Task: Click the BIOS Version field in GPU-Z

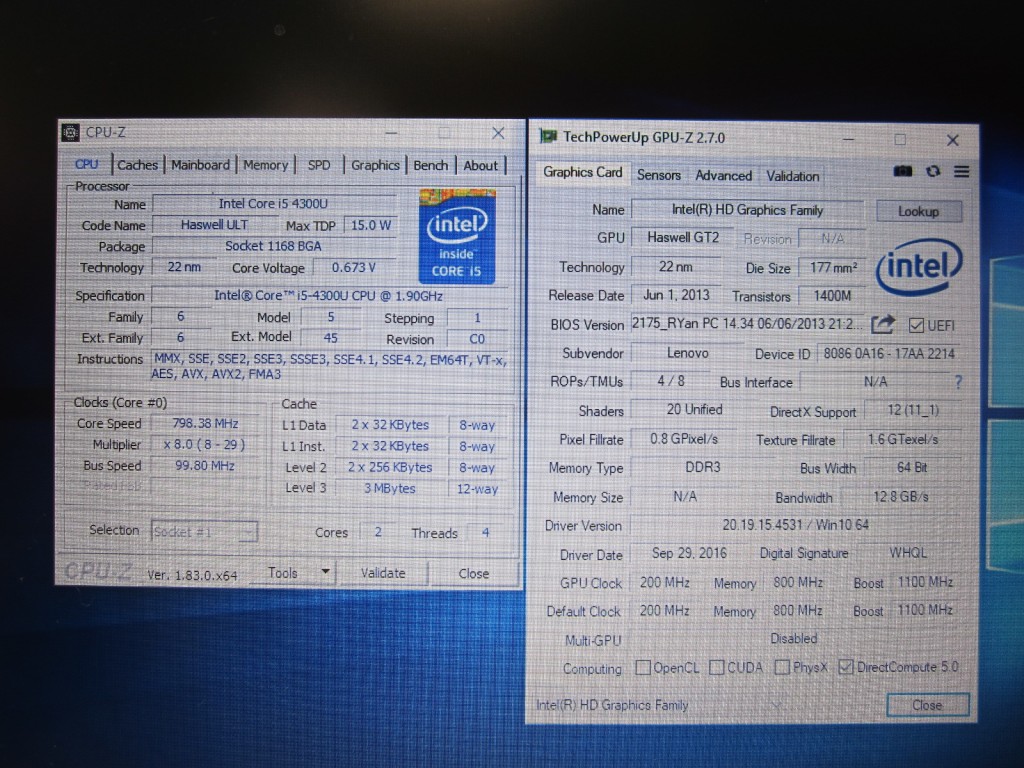Action: coord(747,324)
